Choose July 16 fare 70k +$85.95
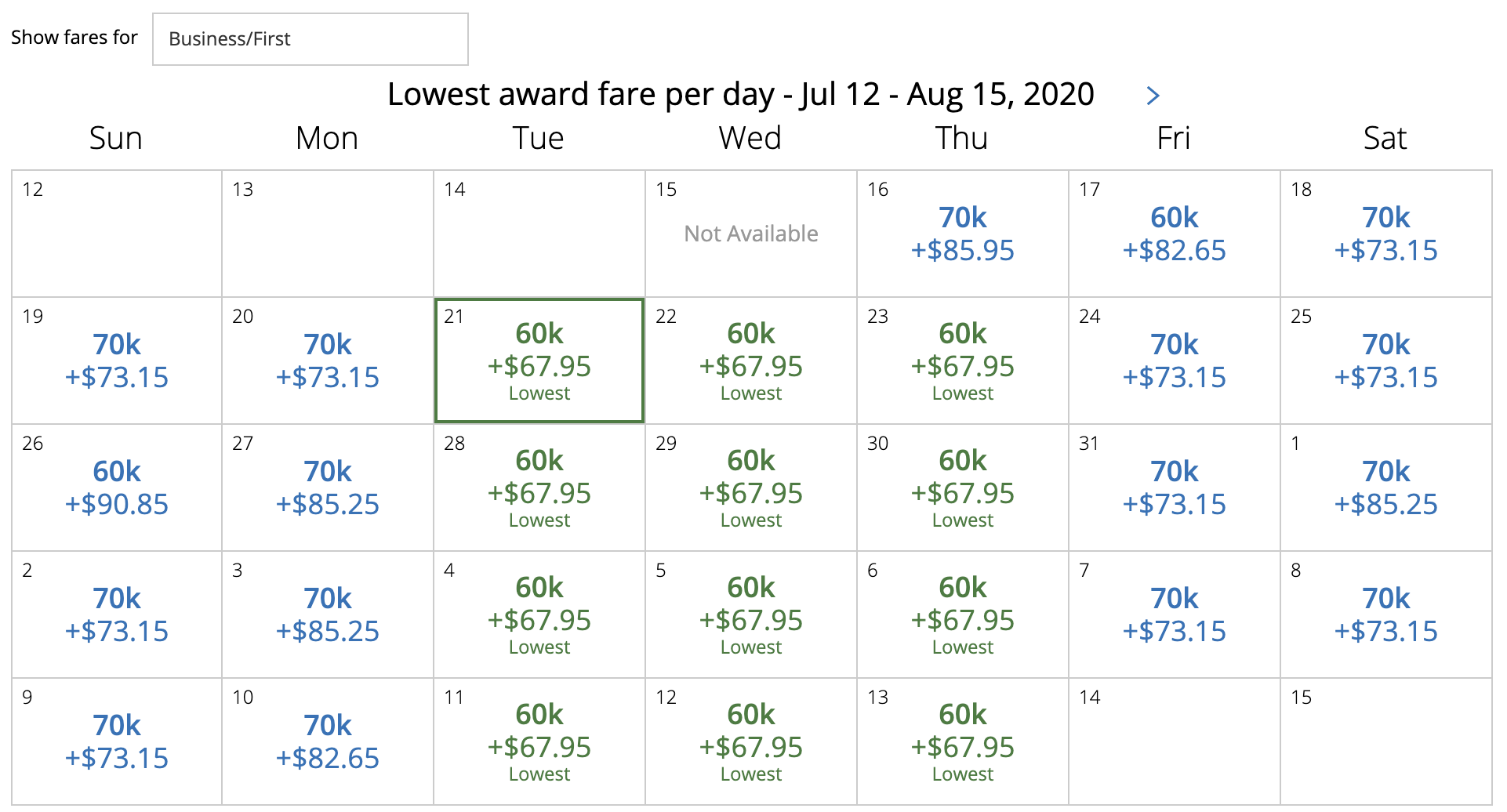Screen dimensions: 1507x812 pyautogui.click(x=963, y=234)
